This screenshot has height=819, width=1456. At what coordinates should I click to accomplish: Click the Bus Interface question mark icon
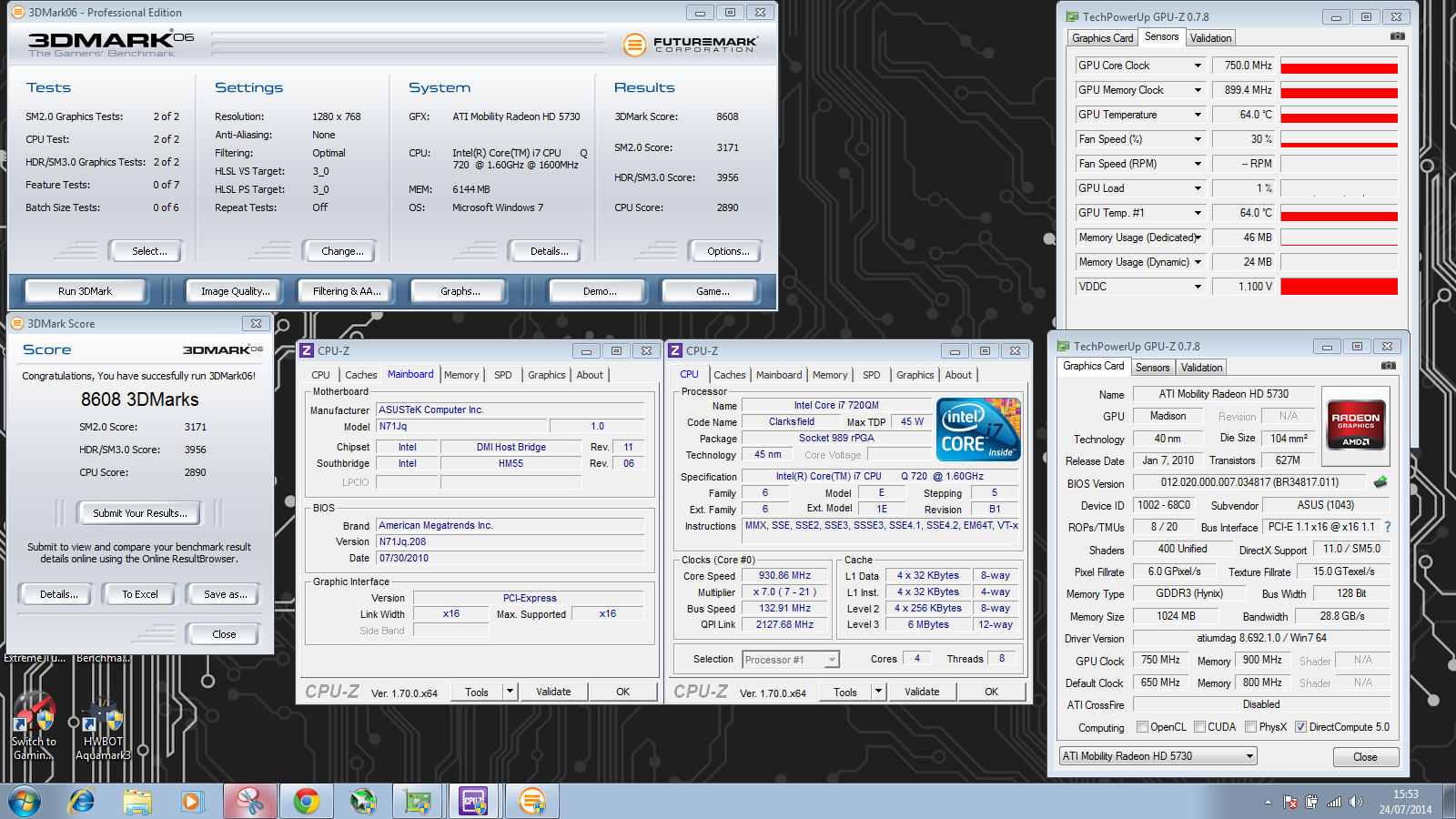(1388, 527)
